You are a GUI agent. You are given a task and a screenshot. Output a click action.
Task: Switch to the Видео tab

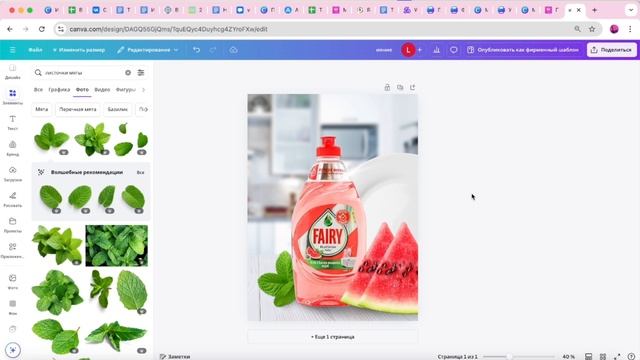[x=102, y=89]
